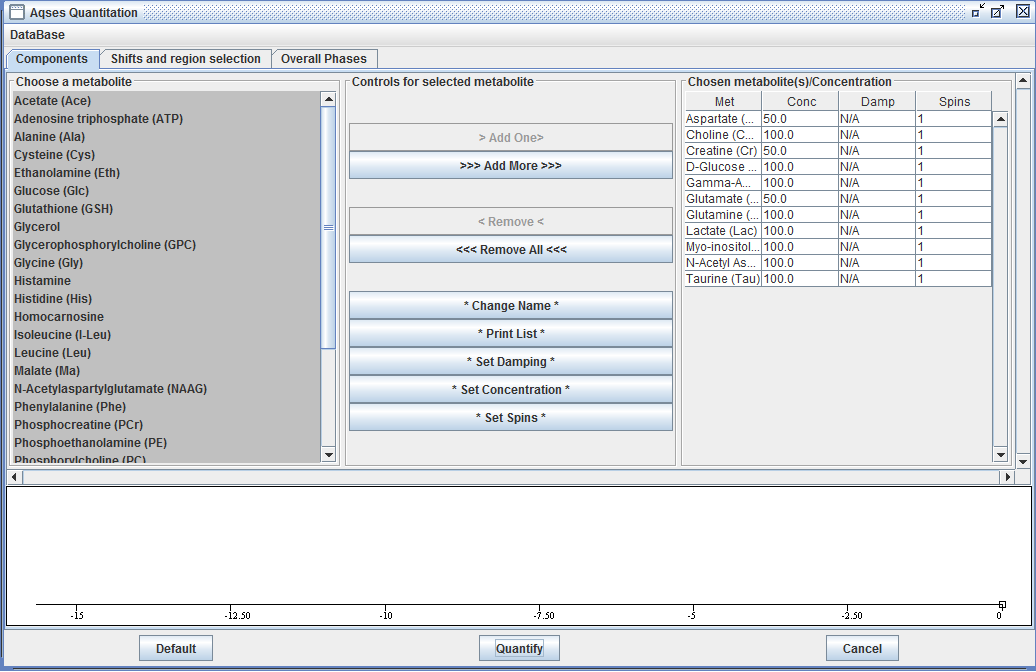Click chosen metabolites table scroll up arrow
Viewport: 1036px width, 672px height.
[1000, 120]
